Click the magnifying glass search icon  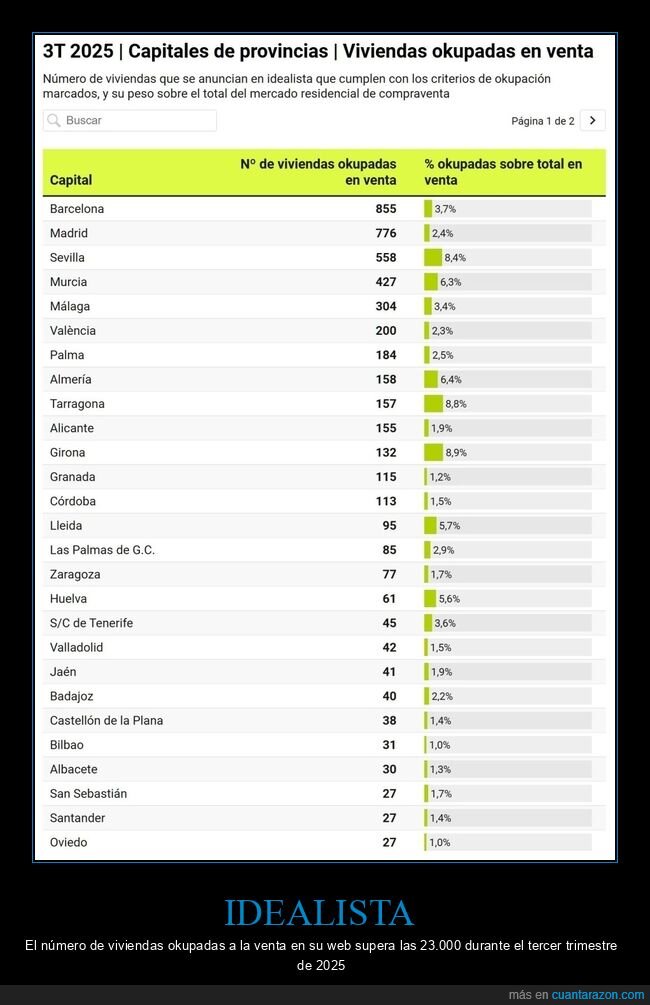53,121
